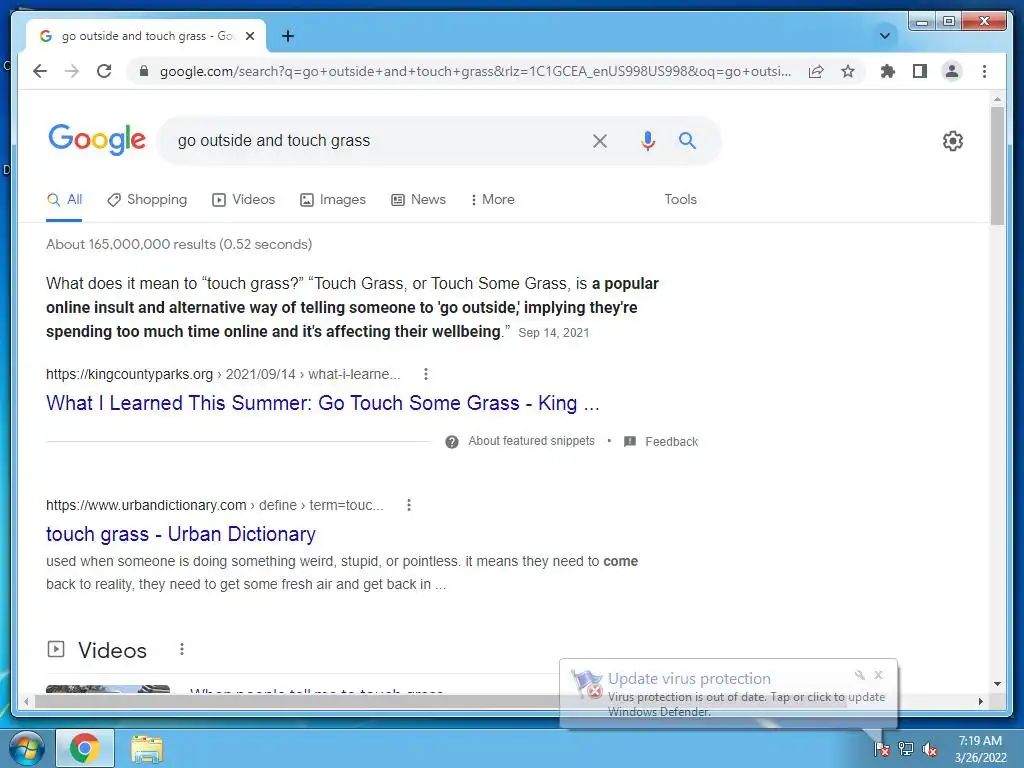Click the vertical scrollbar thumb

[x=997, y=166]
